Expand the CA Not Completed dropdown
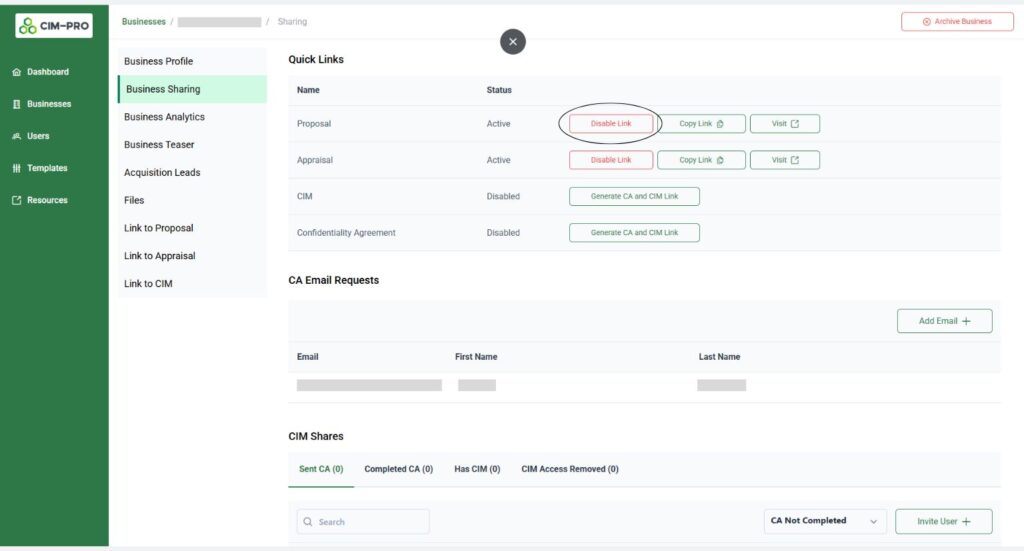Image resolution: width=1024 pixels, height=551 pixels. pos(825,521)
